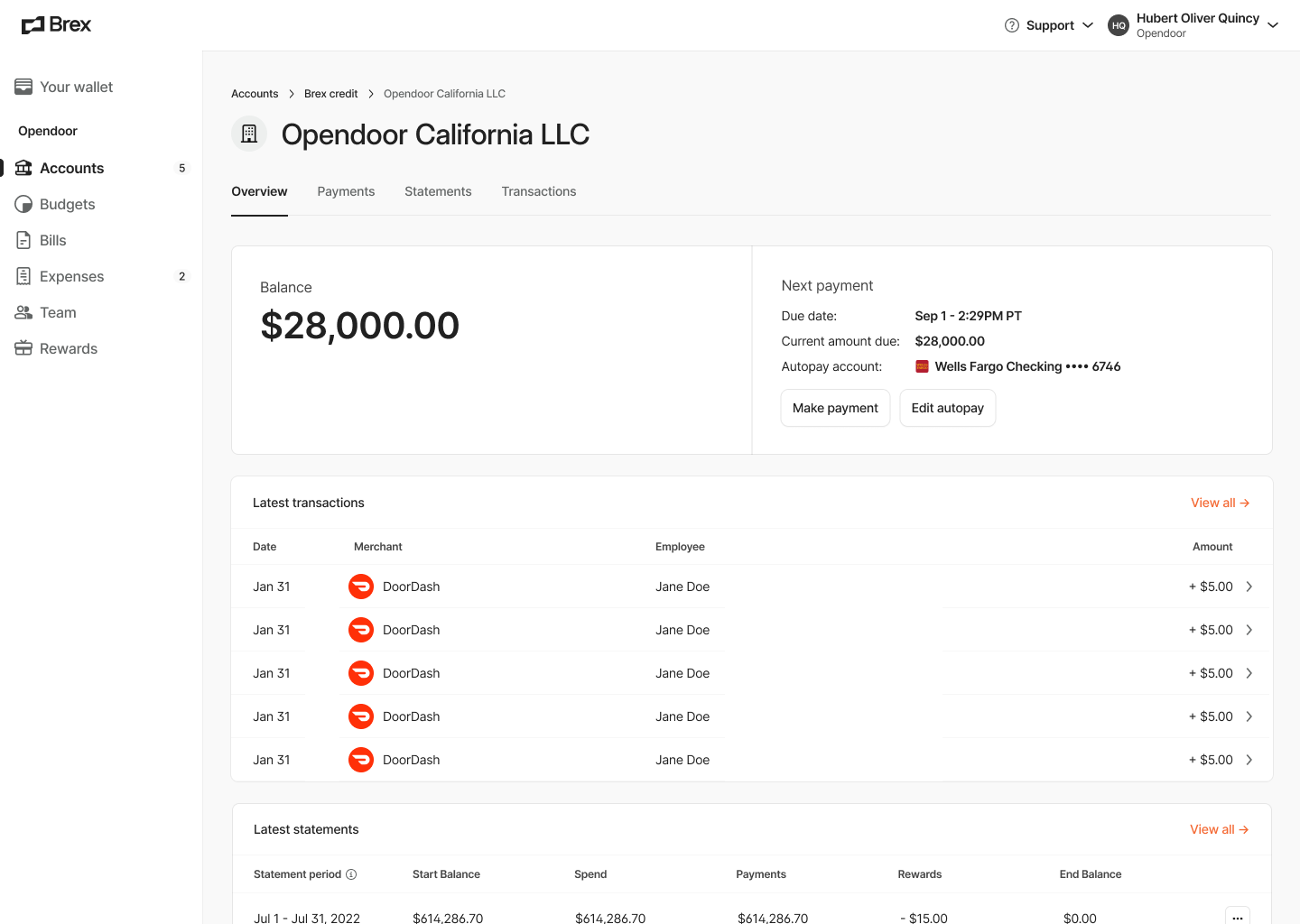
Task: Click the Rewards gift icon
Action: pyautogui.click(x=23, y=348)
